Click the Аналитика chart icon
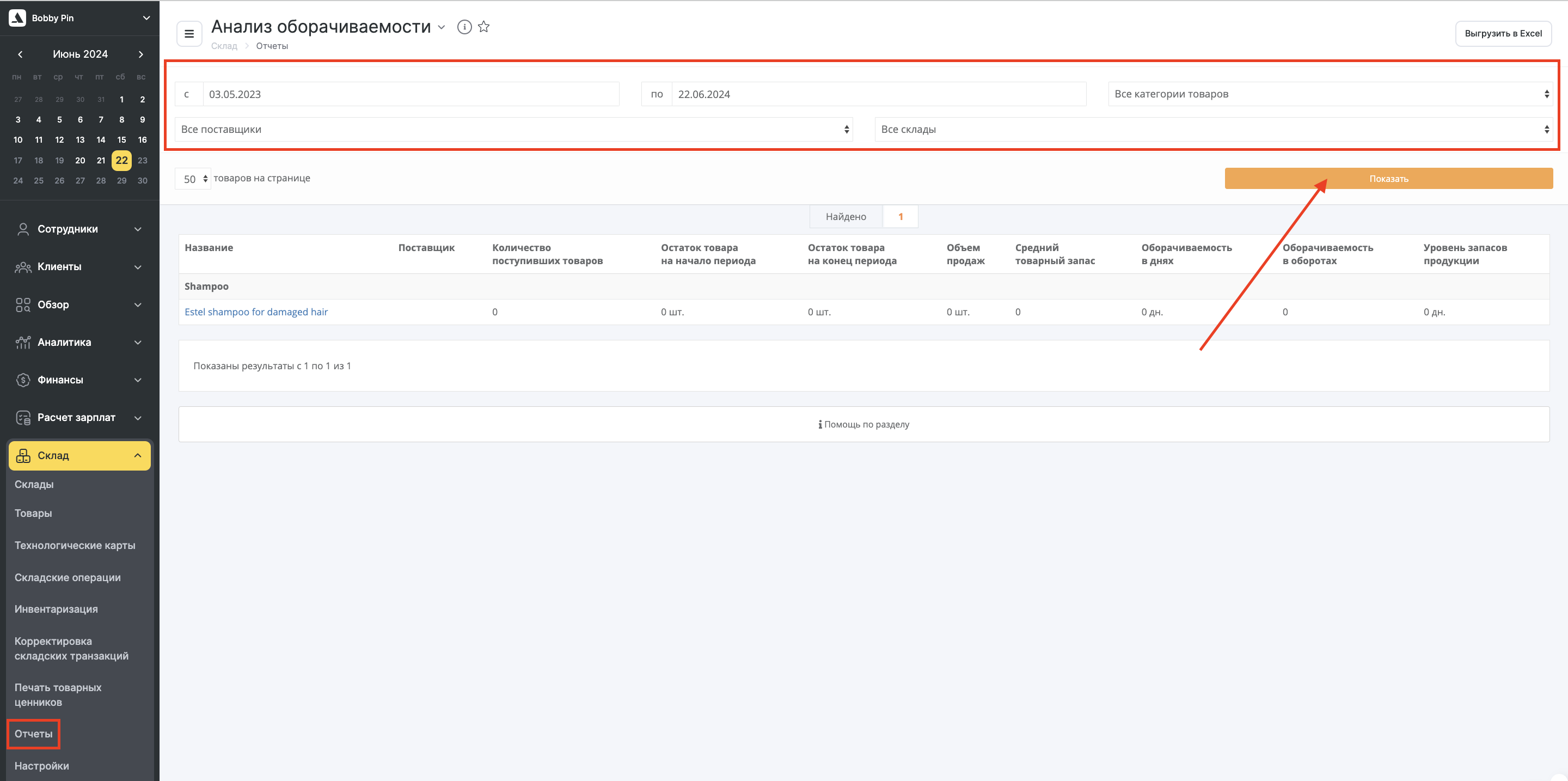Viewport: 1568px width, 781px height. pyautogui.click(x=23, y=342)
